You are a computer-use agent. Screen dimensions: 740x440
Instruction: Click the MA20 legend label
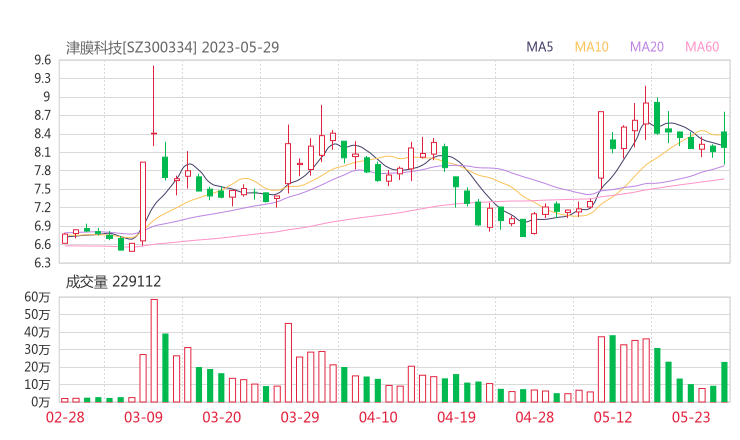tap(647, 47)
